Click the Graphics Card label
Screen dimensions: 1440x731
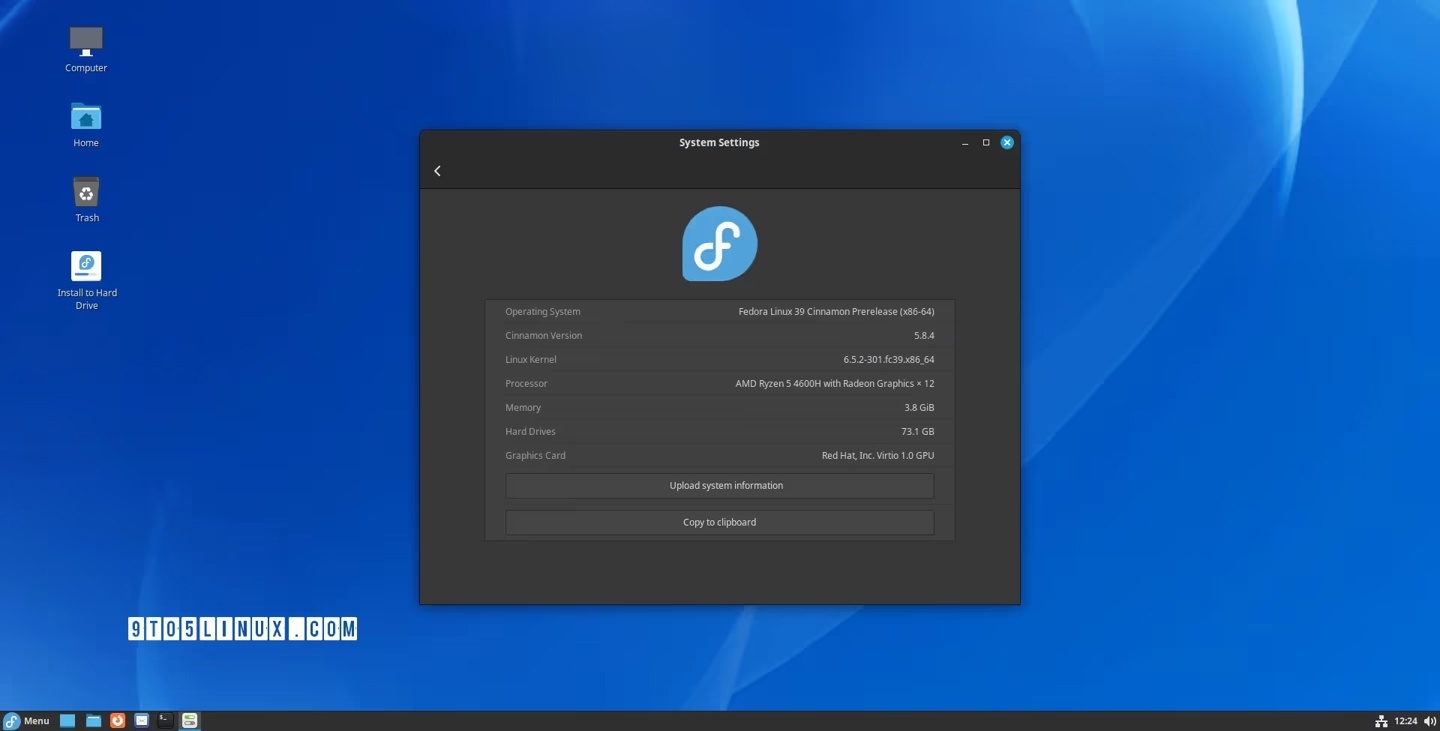click(535, 456)
